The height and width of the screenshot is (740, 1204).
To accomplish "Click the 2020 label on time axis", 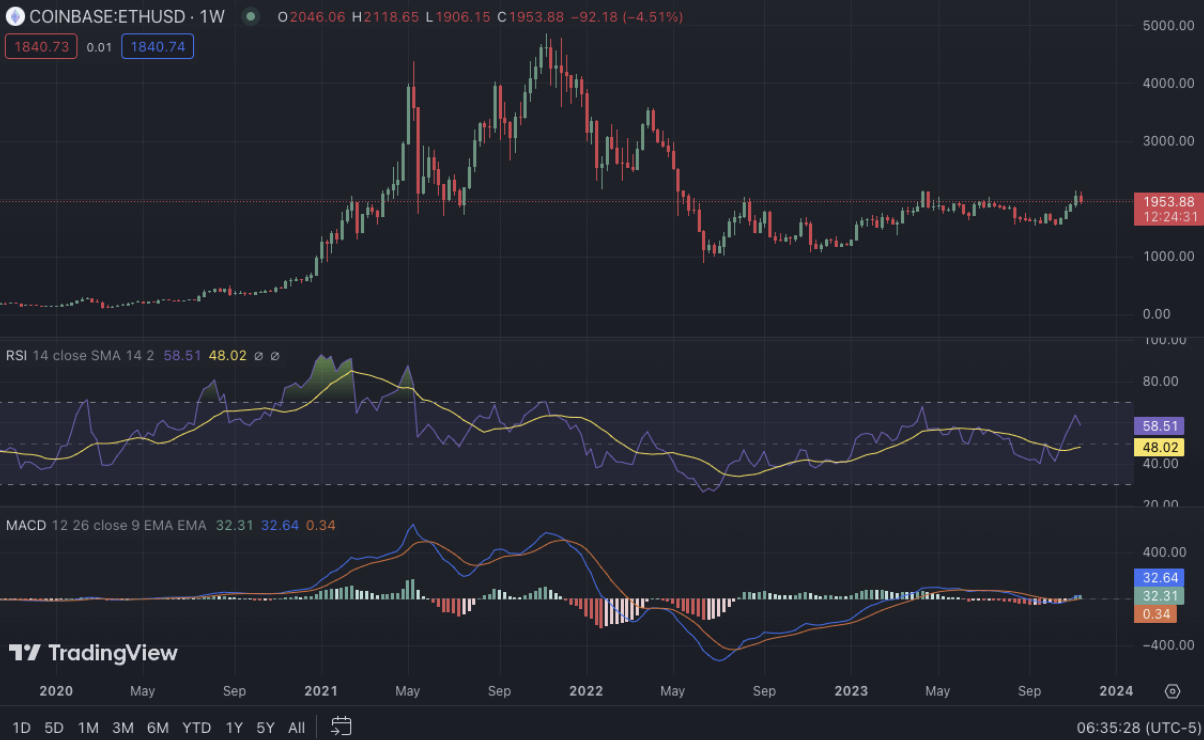I will (55, 691).
